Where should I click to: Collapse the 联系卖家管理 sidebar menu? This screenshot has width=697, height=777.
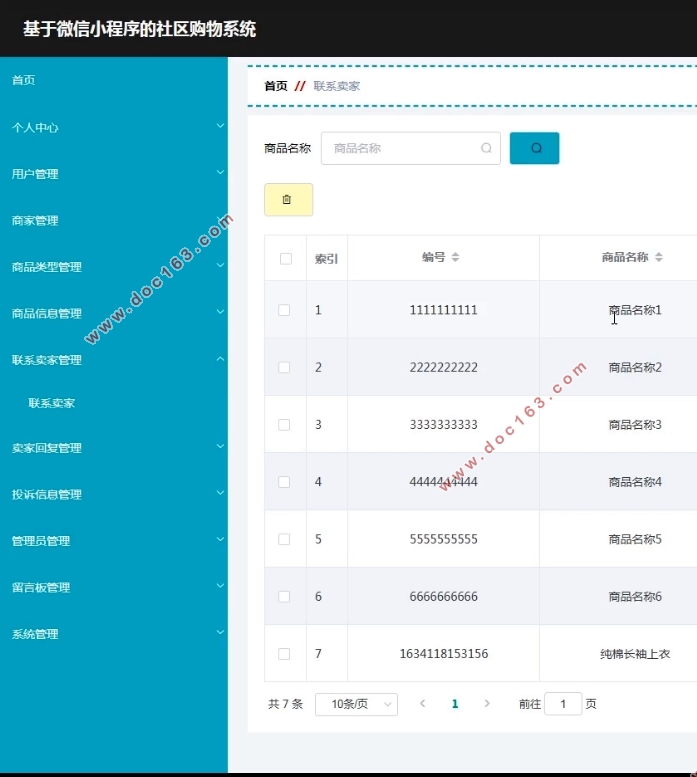click(114, 360)
